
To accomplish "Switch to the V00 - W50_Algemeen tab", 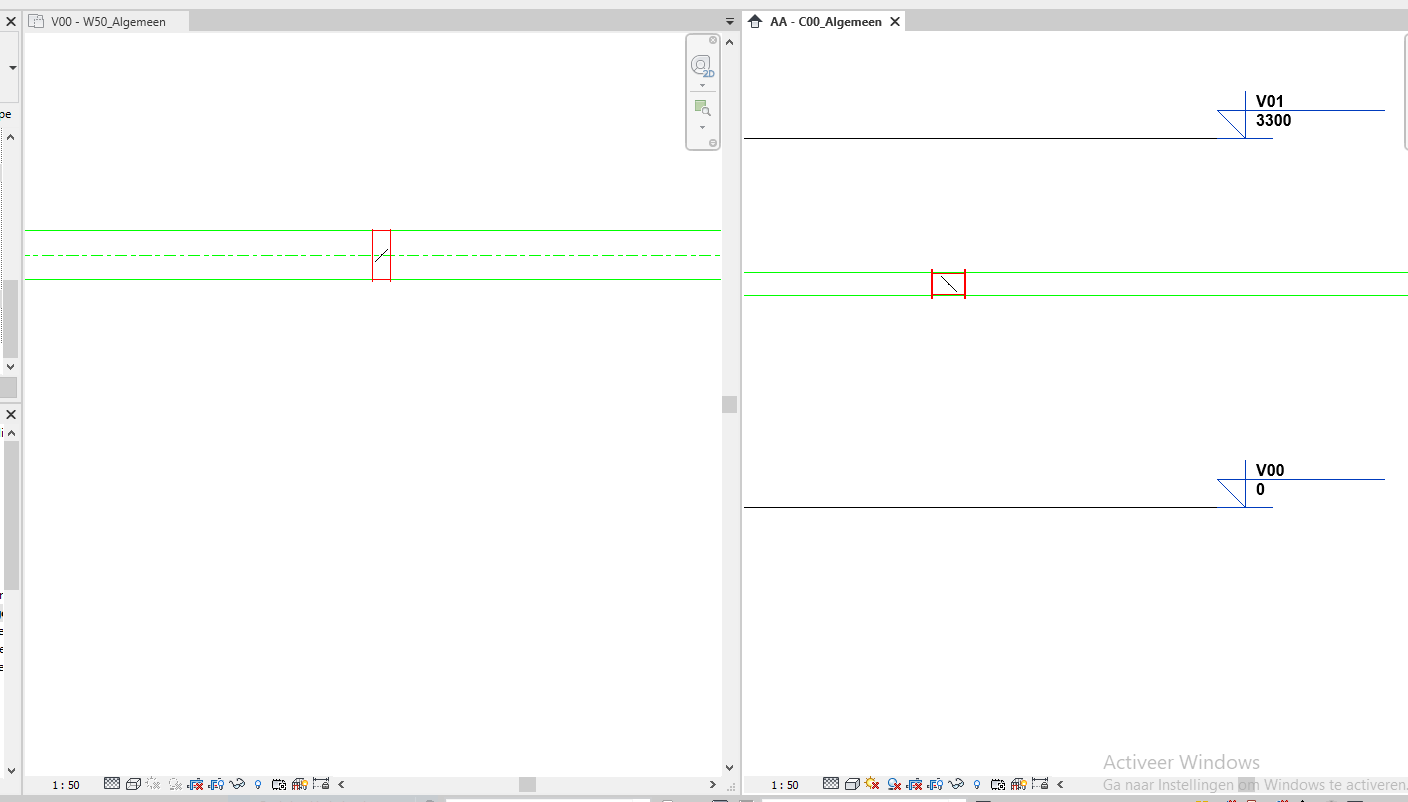I will pos(105,20).
